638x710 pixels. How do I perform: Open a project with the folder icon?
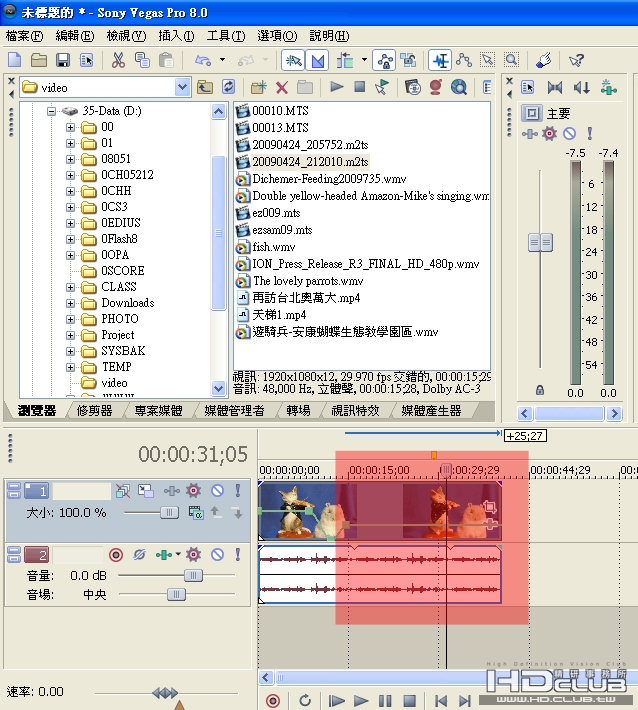[x=39, y=60]
